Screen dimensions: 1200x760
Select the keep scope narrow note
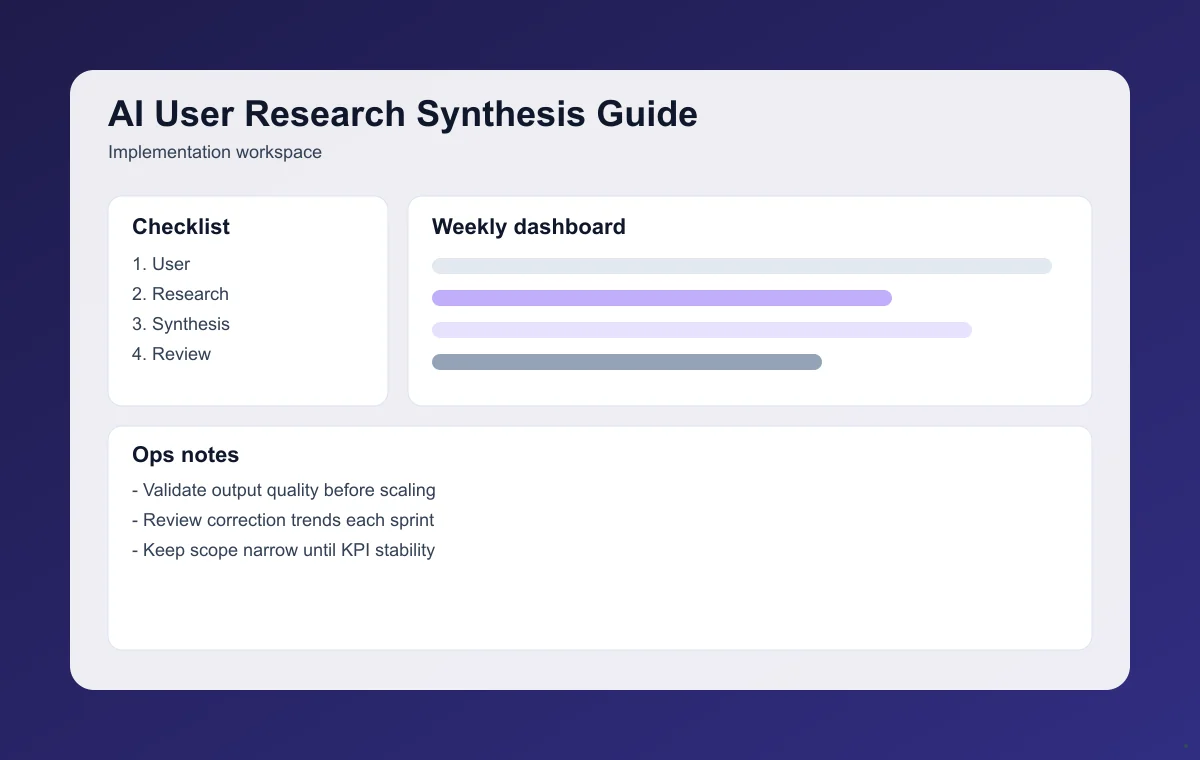pos(284,550)
